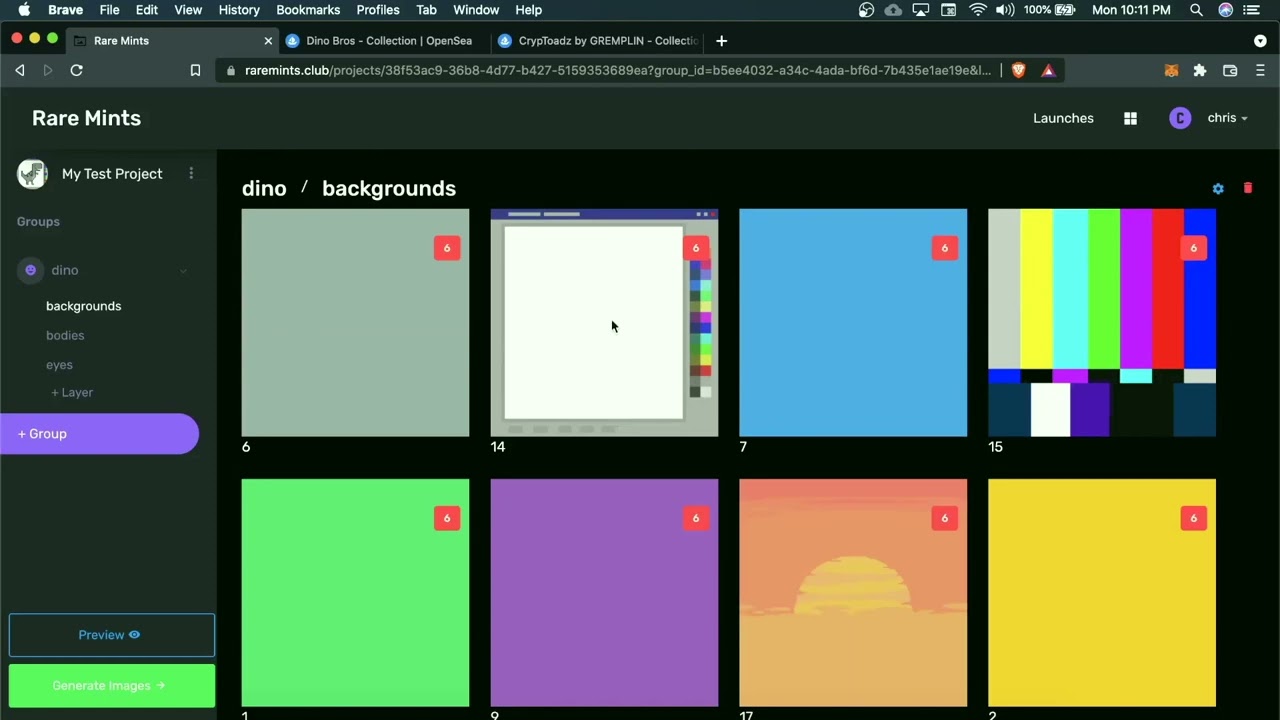Viewport: 1280px width, 720px height.
Task: Go to Rare Mints home logo
Action: (86, 118)
